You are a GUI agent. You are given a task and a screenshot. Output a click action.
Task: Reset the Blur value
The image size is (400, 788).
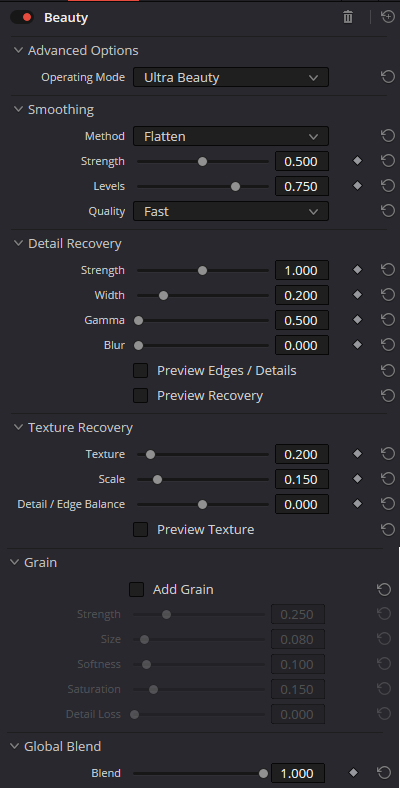(387, 345)
